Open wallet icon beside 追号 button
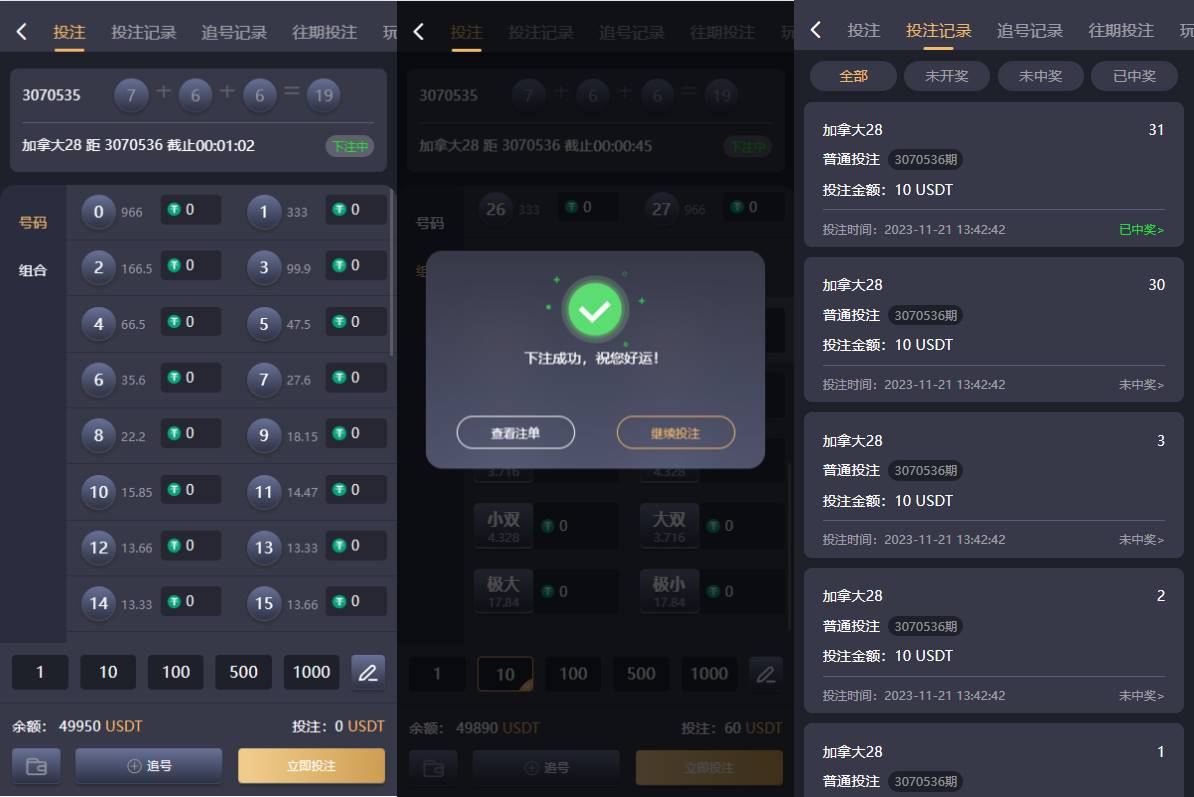1194x797 pixels. (x=36, y=766)
